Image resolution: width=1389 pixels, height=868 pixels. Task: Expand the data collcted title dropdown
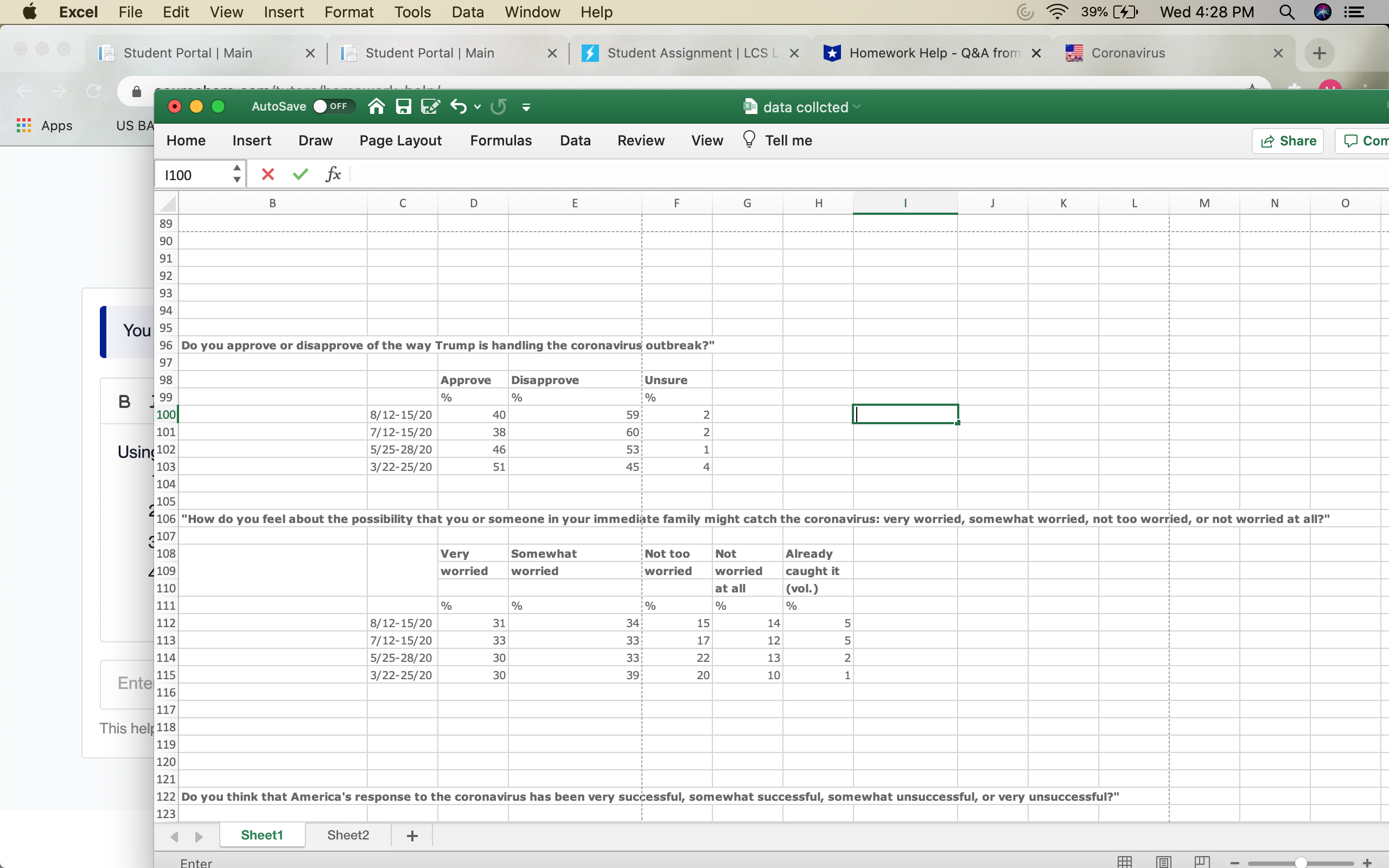tap(857, 107)
